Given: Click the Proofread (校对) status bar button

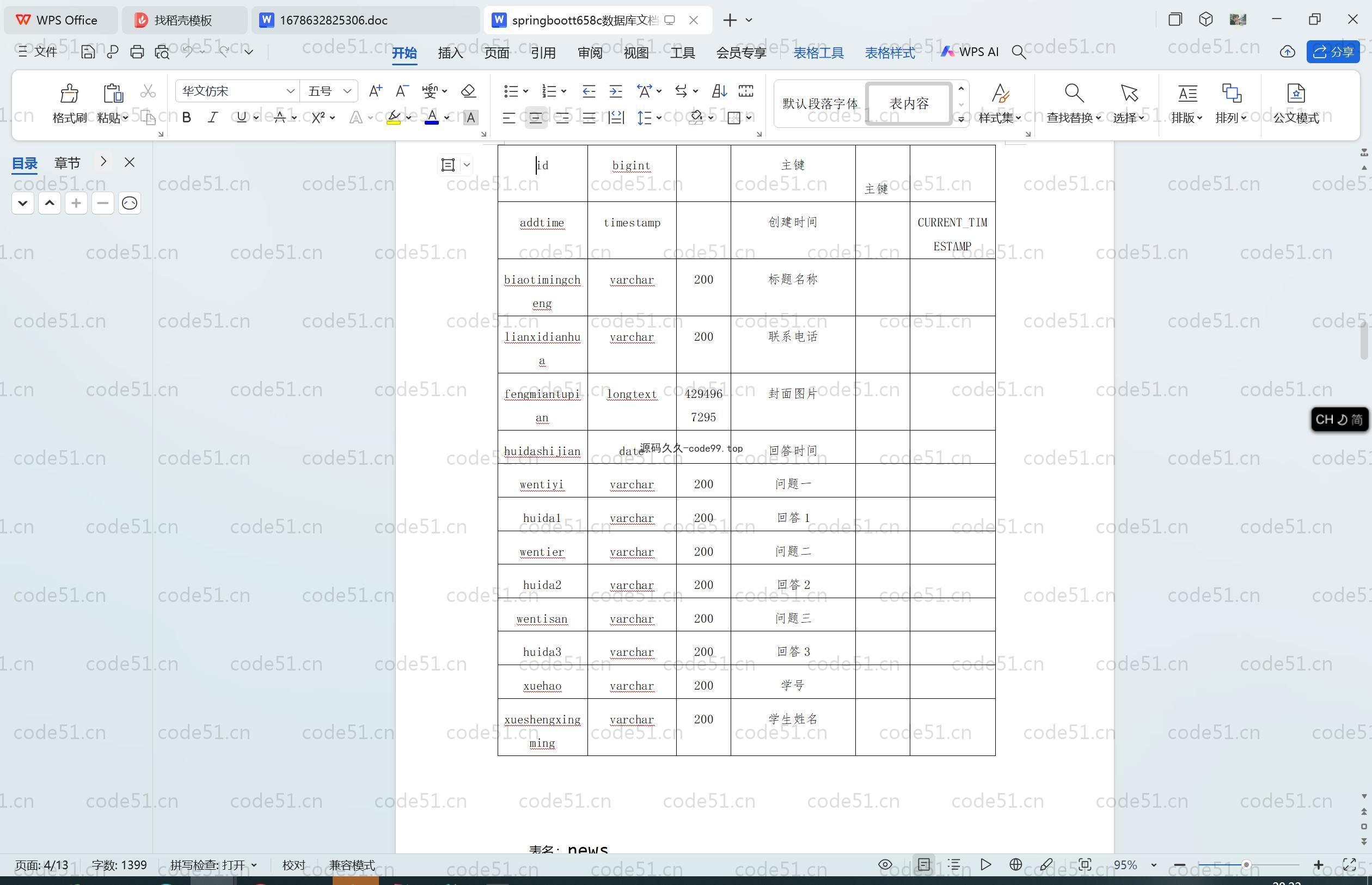Looking at the screenshot, I should pyautogui.click(x=293, y=864).
